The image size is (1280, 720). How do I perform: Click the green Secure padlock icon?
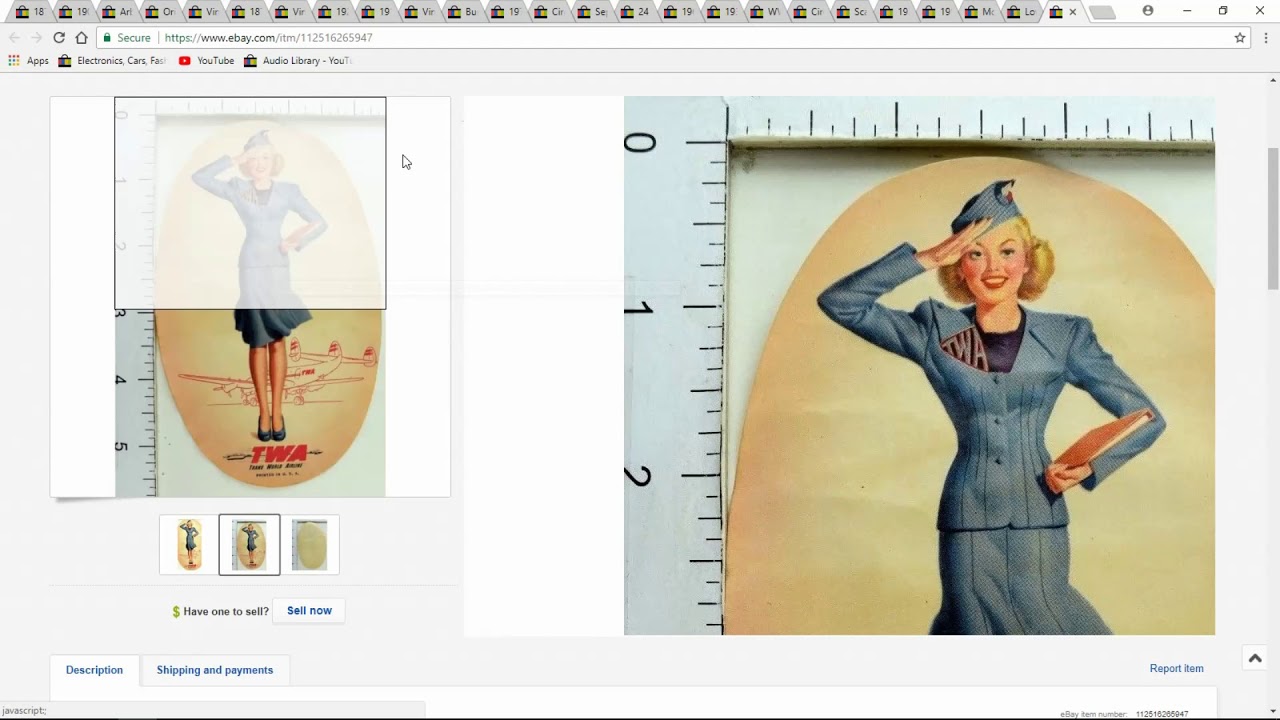(107, 38)
